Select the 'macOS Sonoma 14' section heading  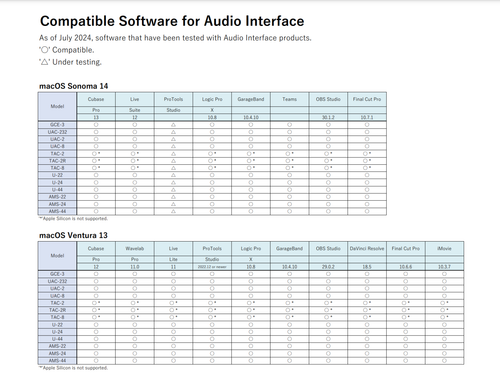coord(74,86)
